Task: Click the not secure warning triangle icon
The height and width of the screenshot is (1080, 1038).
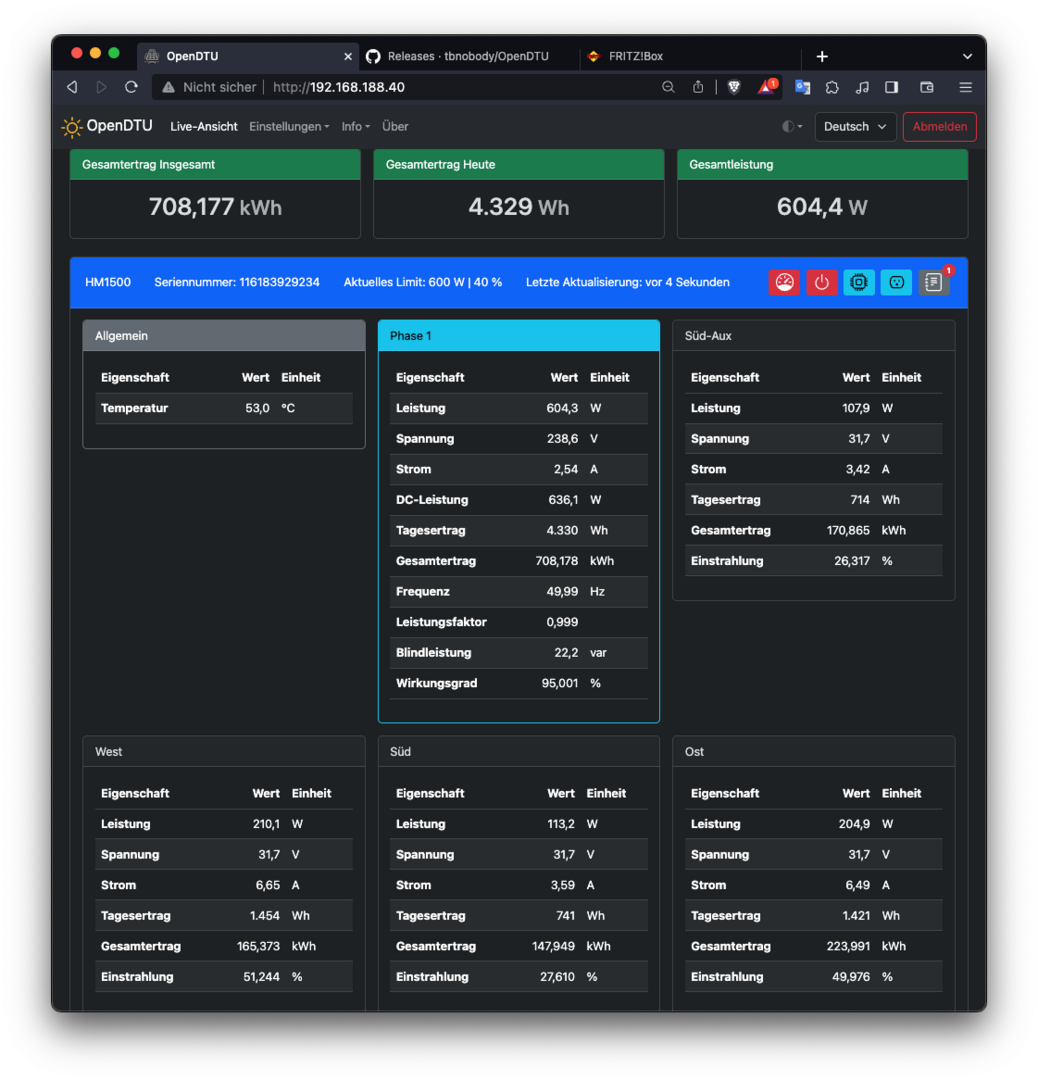Action: 168,87
